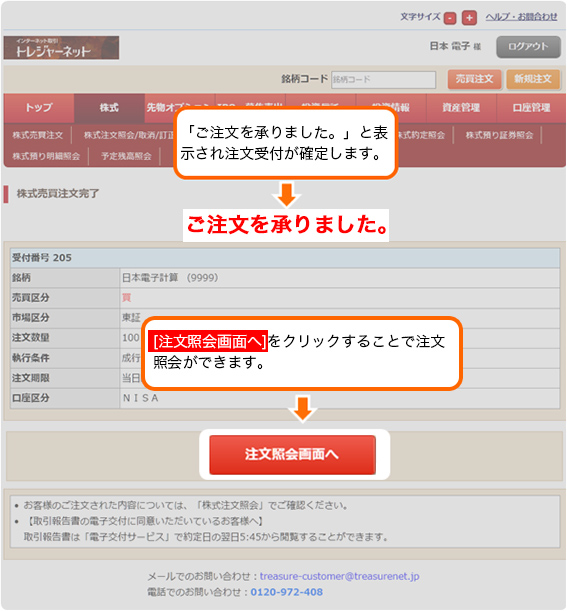Open the 資産管理 tab
The image size is (567, 611).
point(461,108)
